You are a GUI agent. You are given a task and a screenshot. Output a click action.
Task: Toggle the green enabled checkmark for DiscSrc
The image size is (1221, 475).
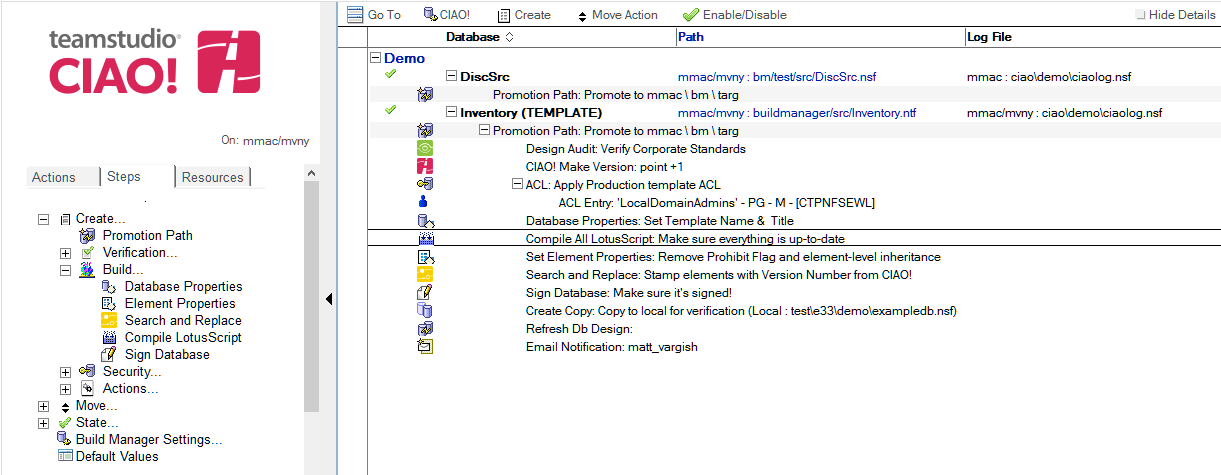[x=390, y=74]
